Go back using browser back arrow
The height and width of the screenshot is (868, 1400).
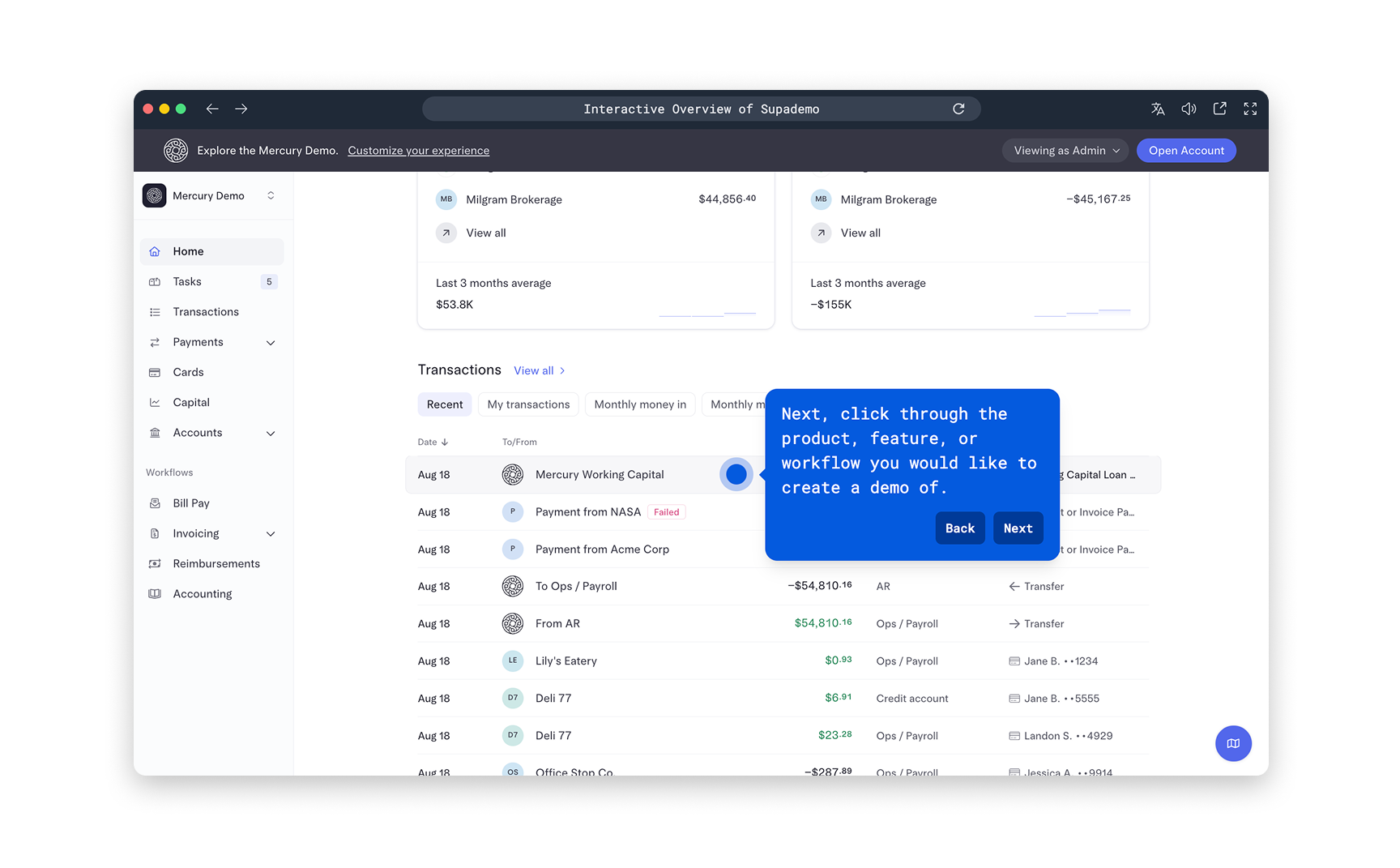(x=212, y=109)
